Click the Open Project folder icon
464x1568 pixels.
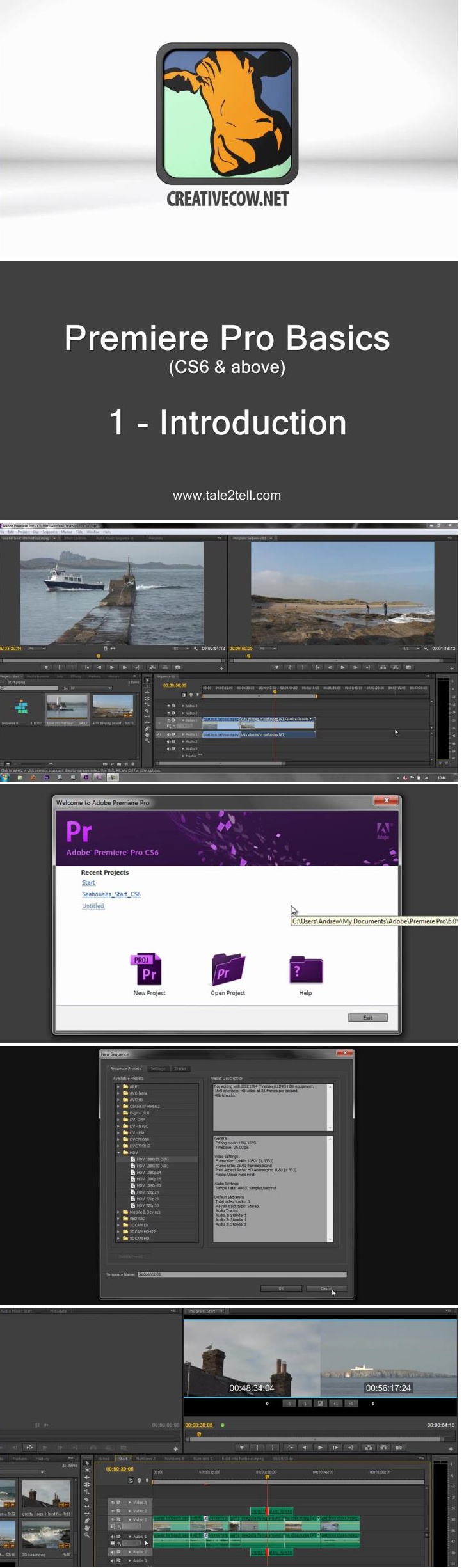(x=228, y=970)
